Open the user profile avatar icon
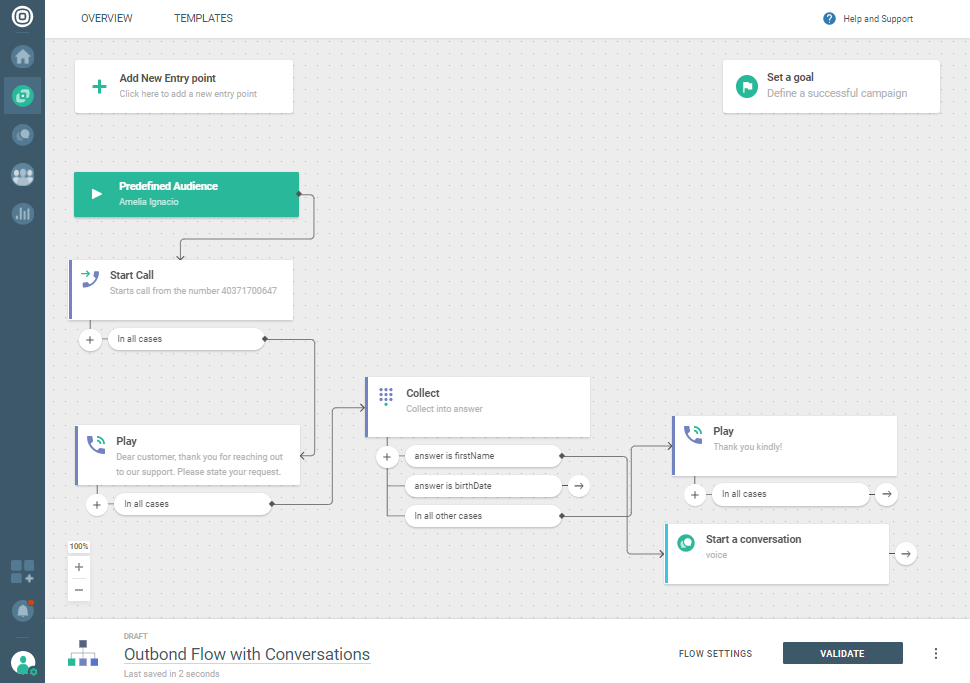970x683 pixels. 22,662
